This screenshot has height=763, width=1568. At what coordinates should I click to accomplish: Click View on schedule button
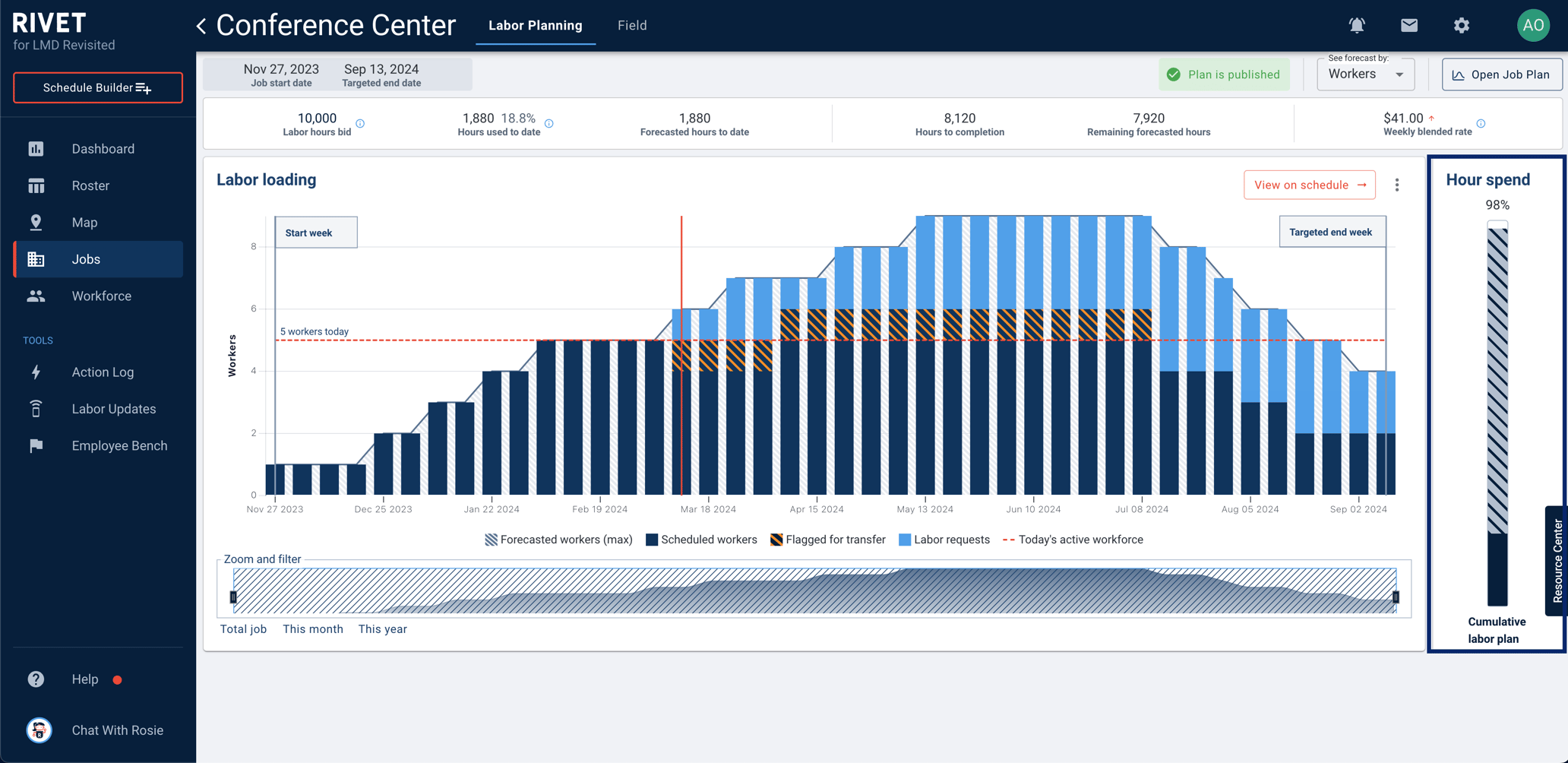(x=1309, y=185)
